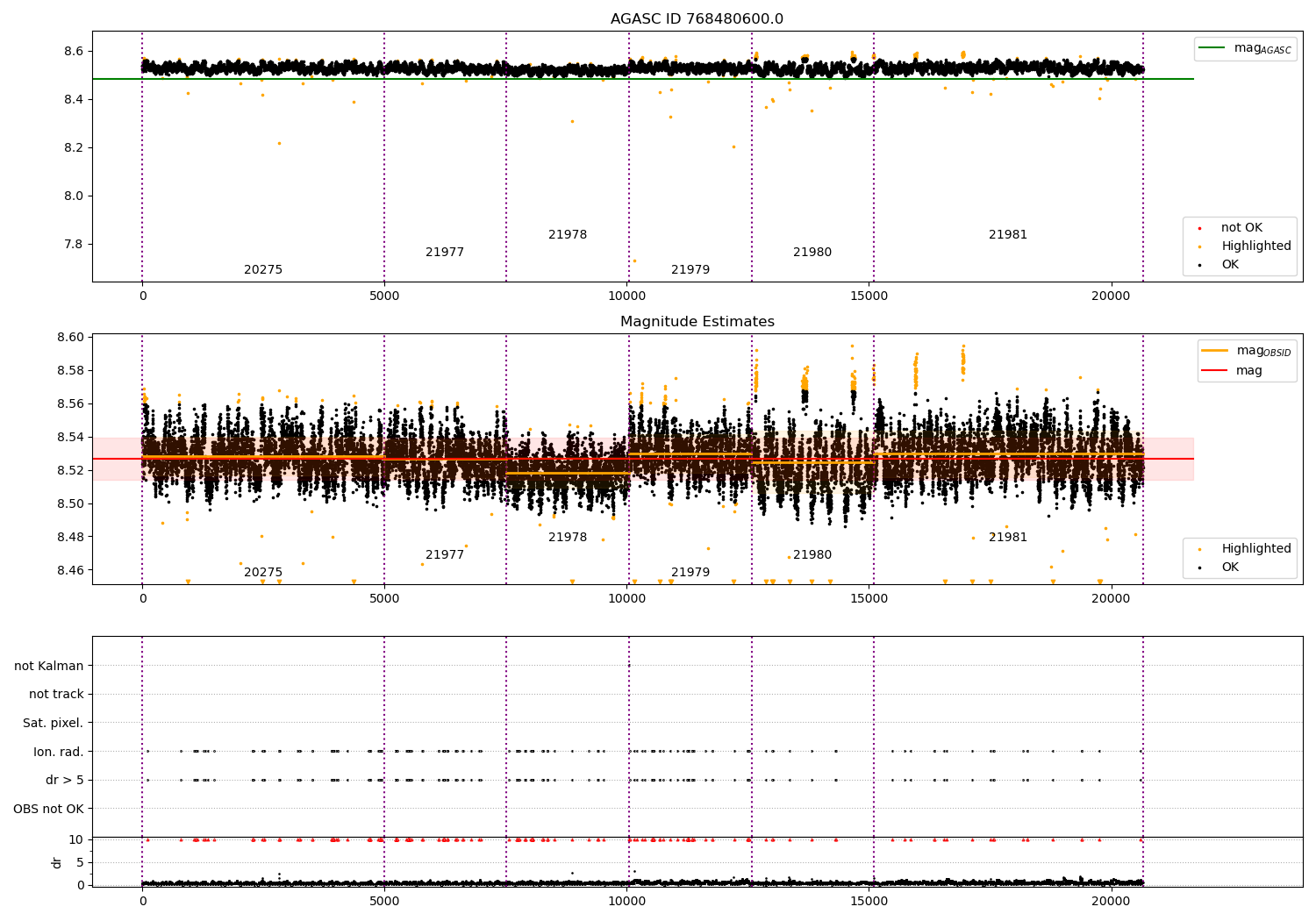Click y-axis tick 8.0 in top plot
The height and width of the screenshot is (921, 1316).
pos(73,196)
